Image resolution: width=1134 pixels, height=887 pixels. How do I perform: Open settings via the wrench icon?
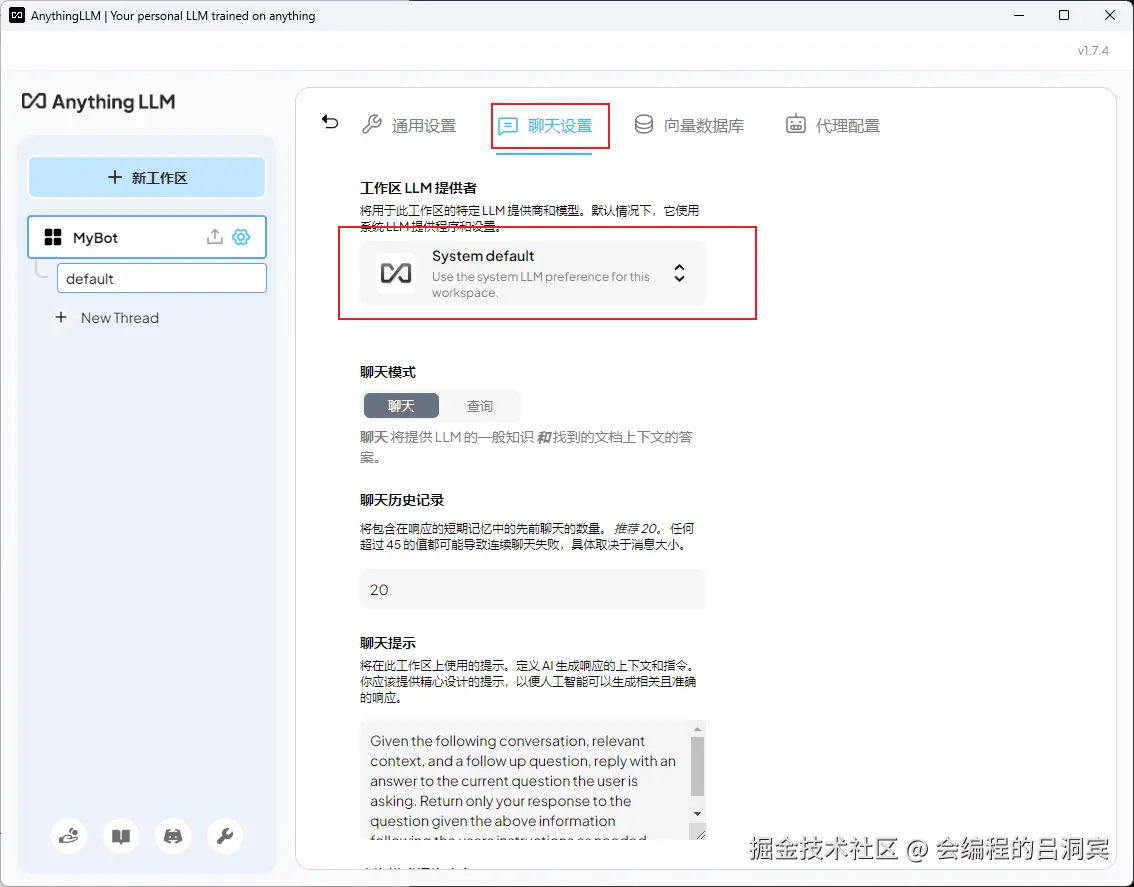[x=225, y=836]
